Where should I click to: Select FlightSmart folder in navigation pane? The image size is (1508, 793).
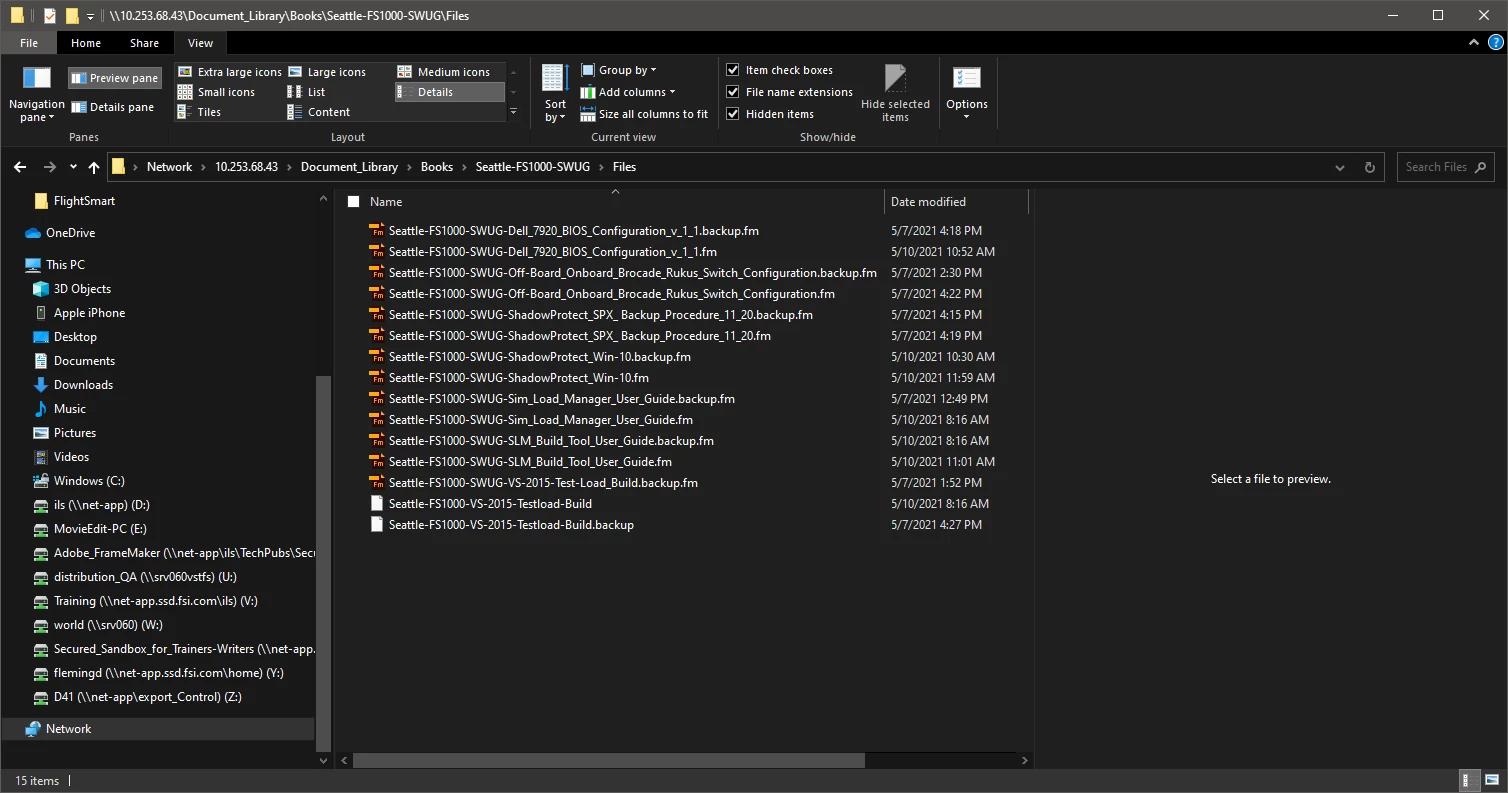click(84, 201)
